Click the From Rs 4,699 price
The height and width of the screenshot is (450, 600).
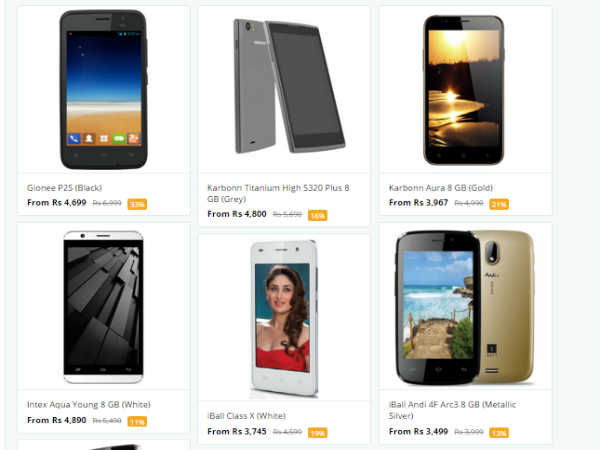click(57, 203)
